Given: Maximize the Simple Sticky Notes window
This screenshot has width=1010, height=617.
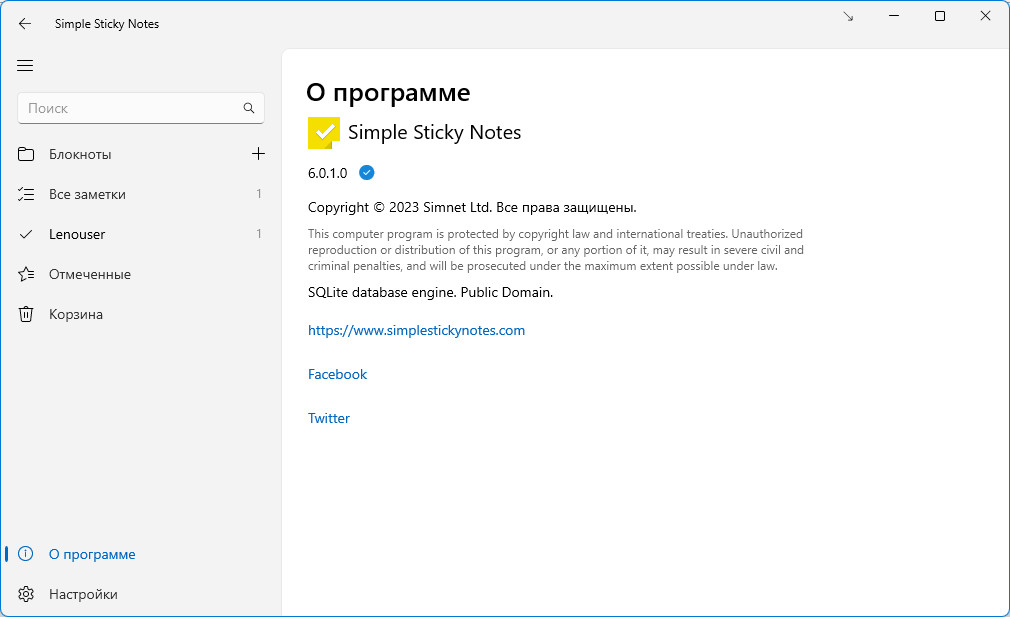Looking at the screenshot, I should (x=940, y=16).
